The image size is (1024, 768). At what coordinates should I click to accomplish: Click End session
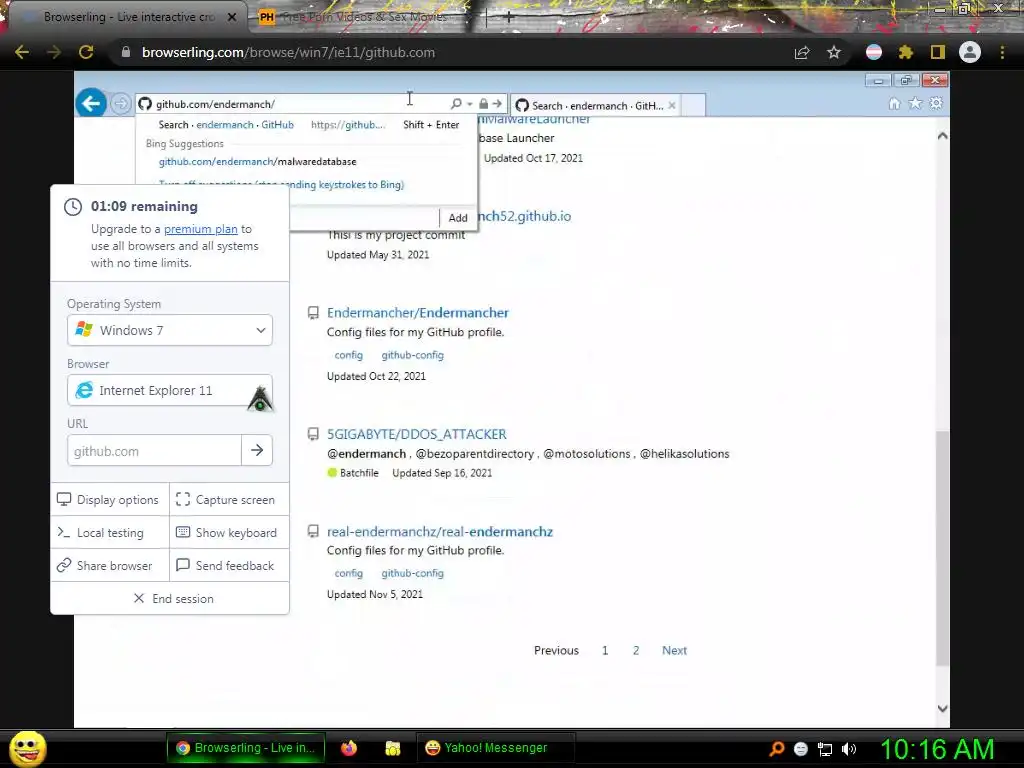174,599
